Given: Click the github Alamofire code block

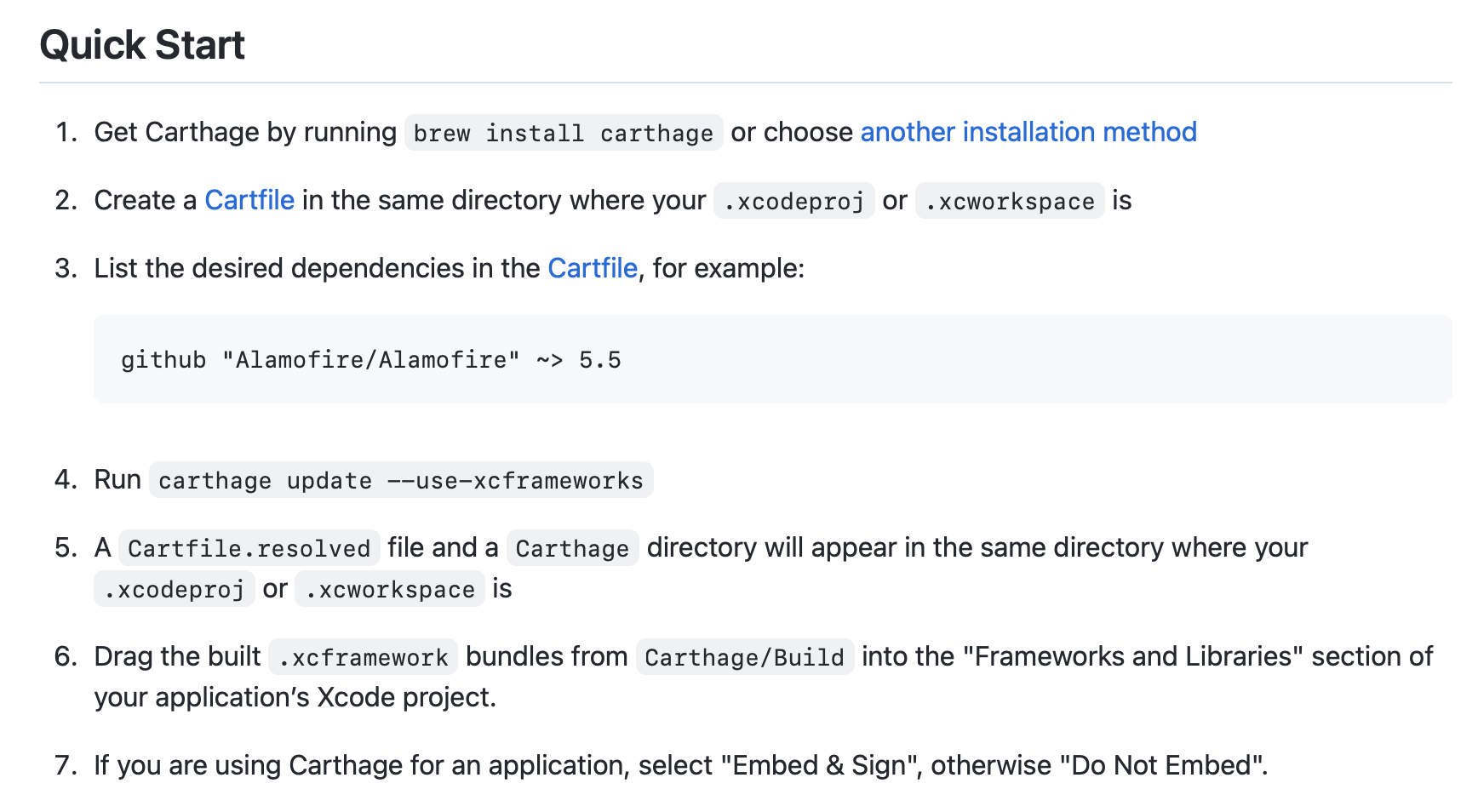Looking at the screenshot, I should point(371,360).
